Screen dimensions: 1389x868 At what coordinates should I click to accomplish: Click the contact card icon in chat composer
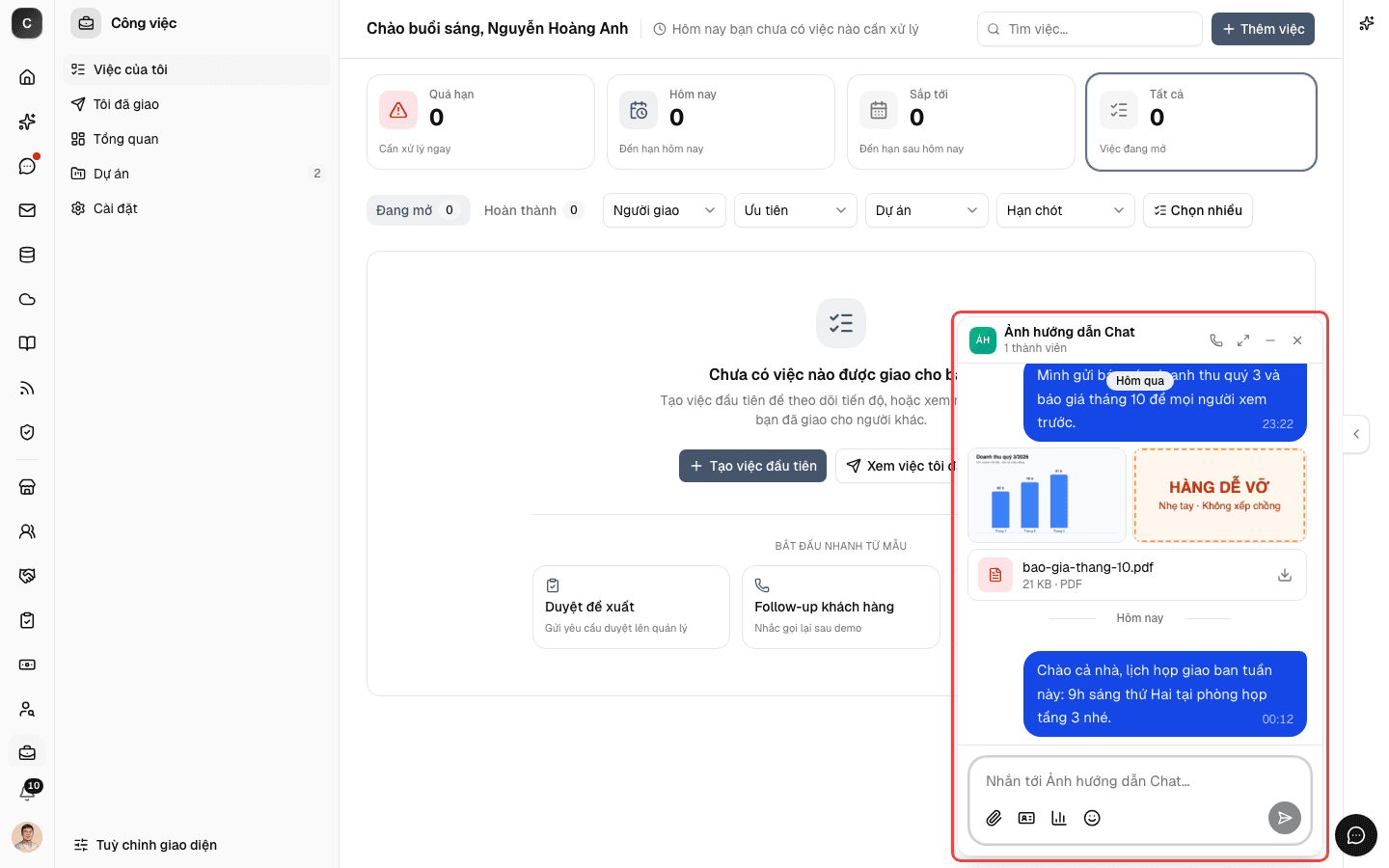tap(1027, 818)
